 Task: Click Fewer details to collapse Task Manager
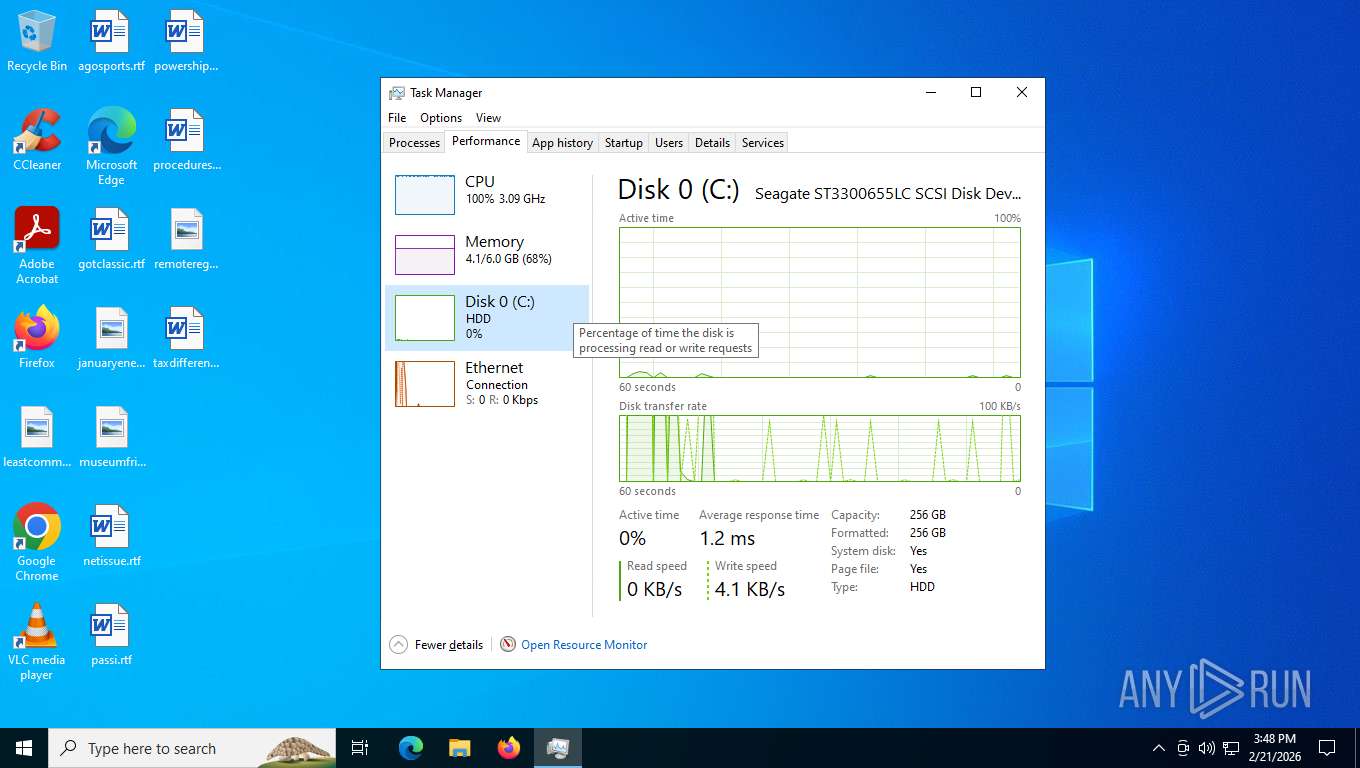[437, 645]
